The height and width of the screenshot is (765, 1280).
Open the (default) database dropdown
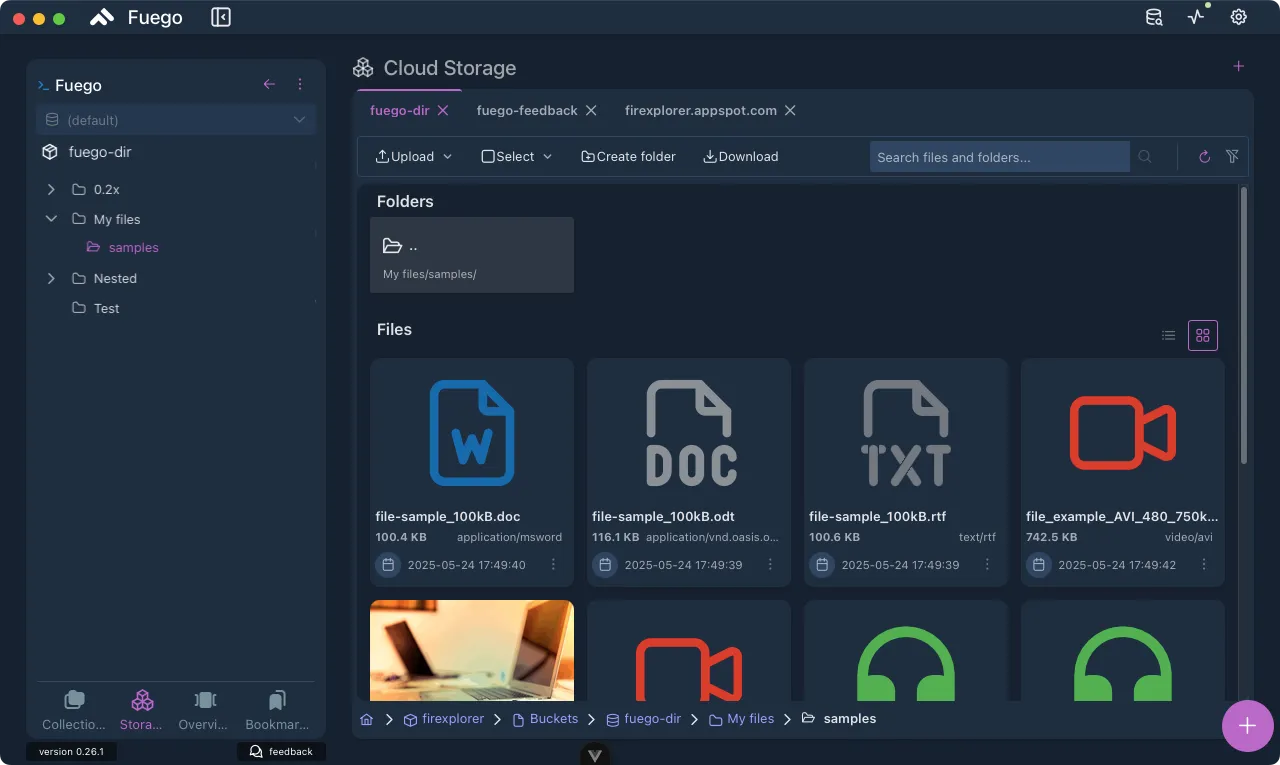pyautogui.click(x=176, y=120)
